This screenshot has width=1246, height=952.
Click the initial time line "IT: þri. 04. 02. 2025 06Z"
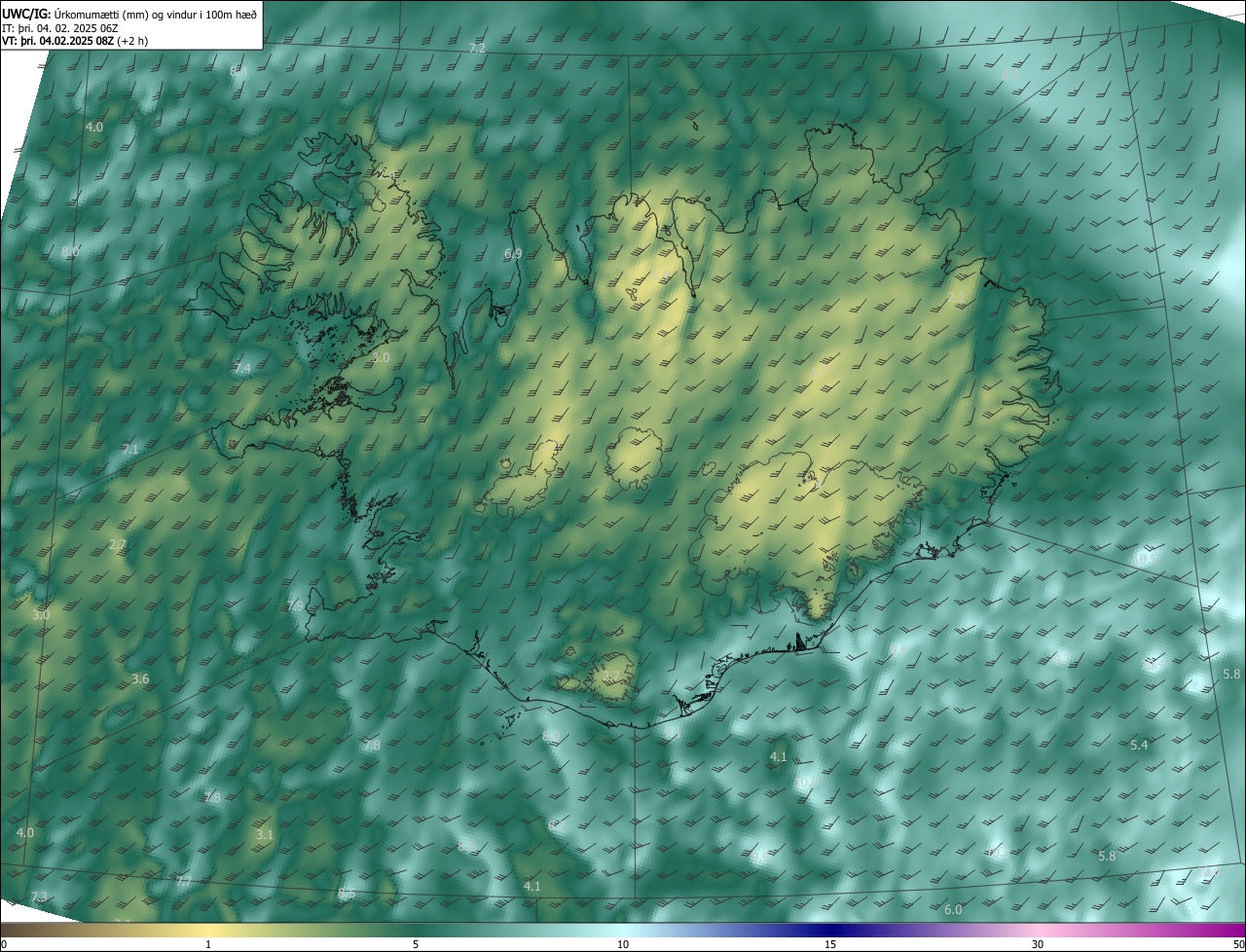[x=60, y=28]
